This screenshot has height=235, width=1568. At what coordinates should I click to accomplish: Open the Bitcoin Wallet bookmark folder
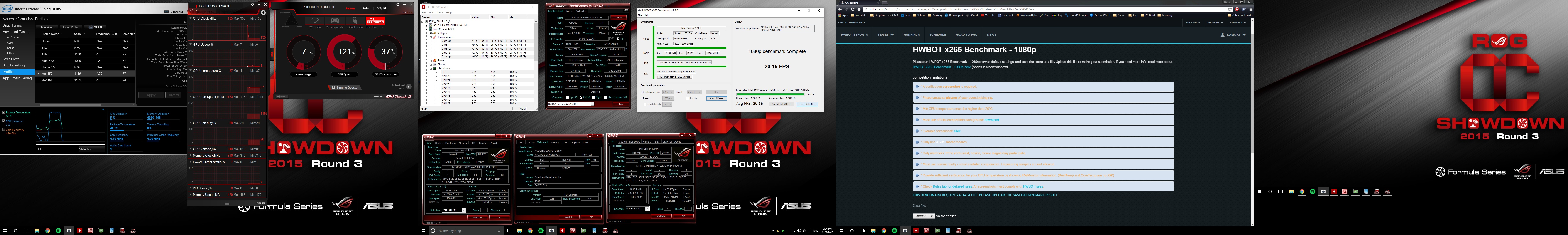point(1100,15)
